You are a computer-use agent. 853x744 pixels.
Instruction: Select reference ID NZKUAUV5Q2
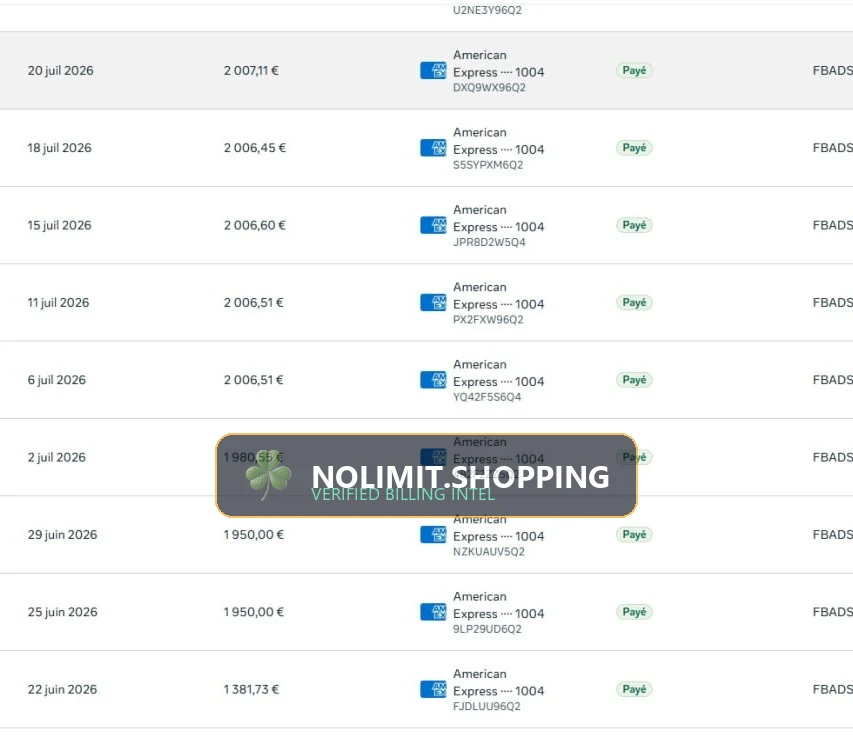point(489,551)
